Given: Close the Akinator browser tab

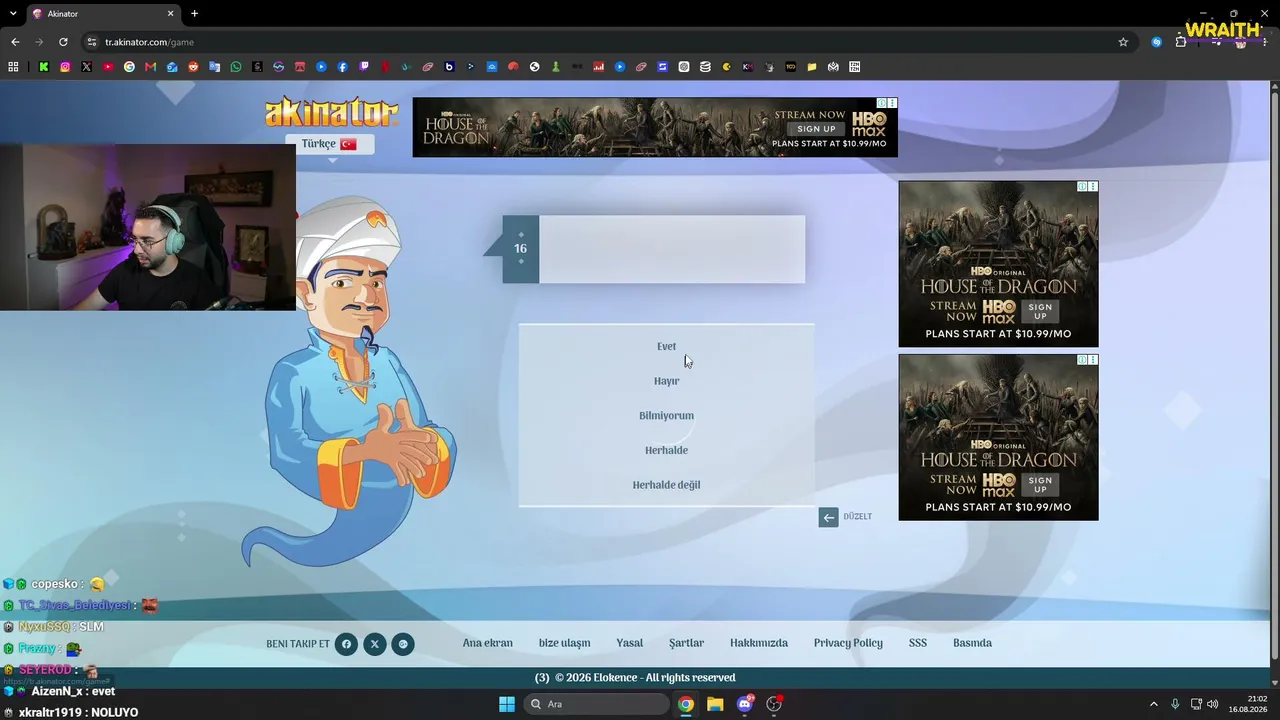Looking at the screenshot, I should (170, 14).
